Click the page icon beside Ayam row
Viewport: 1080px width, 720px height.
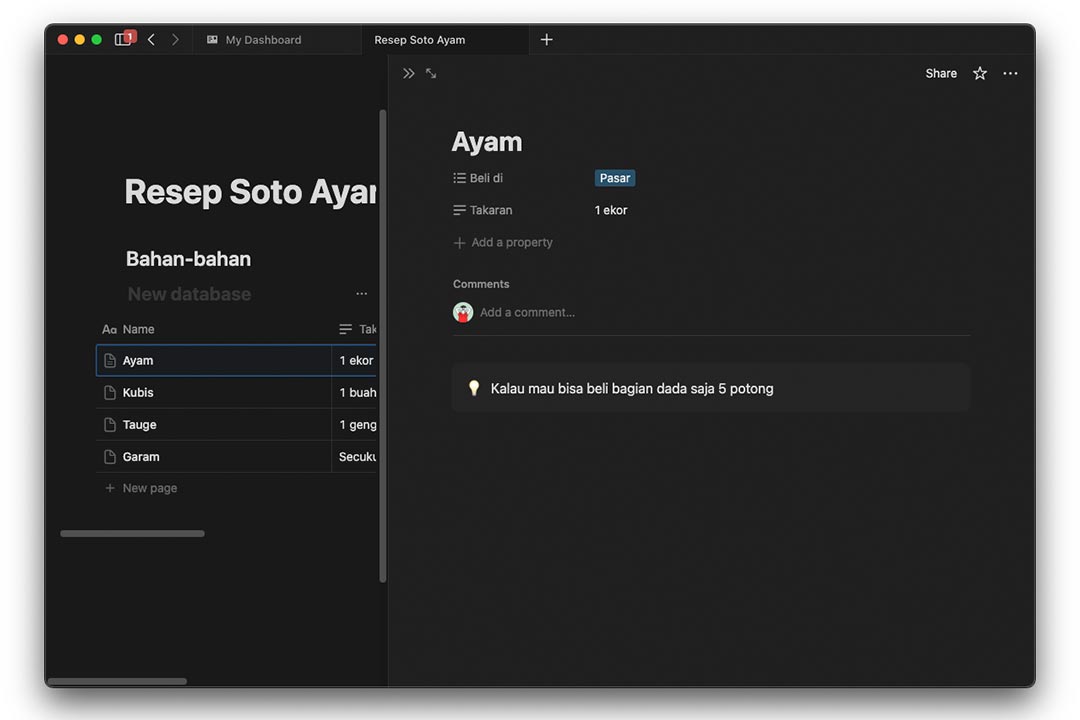(x=110, y=360)
